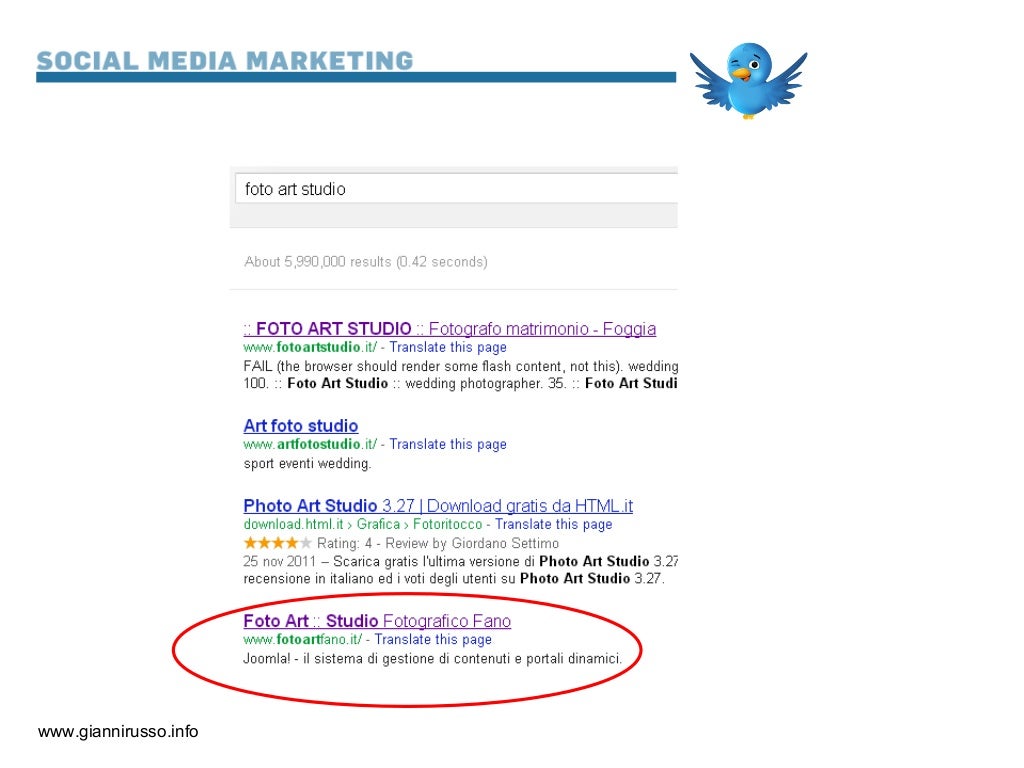Click 'Translate this page' beside download.html.it breadcrumb

tap(554, 524)
